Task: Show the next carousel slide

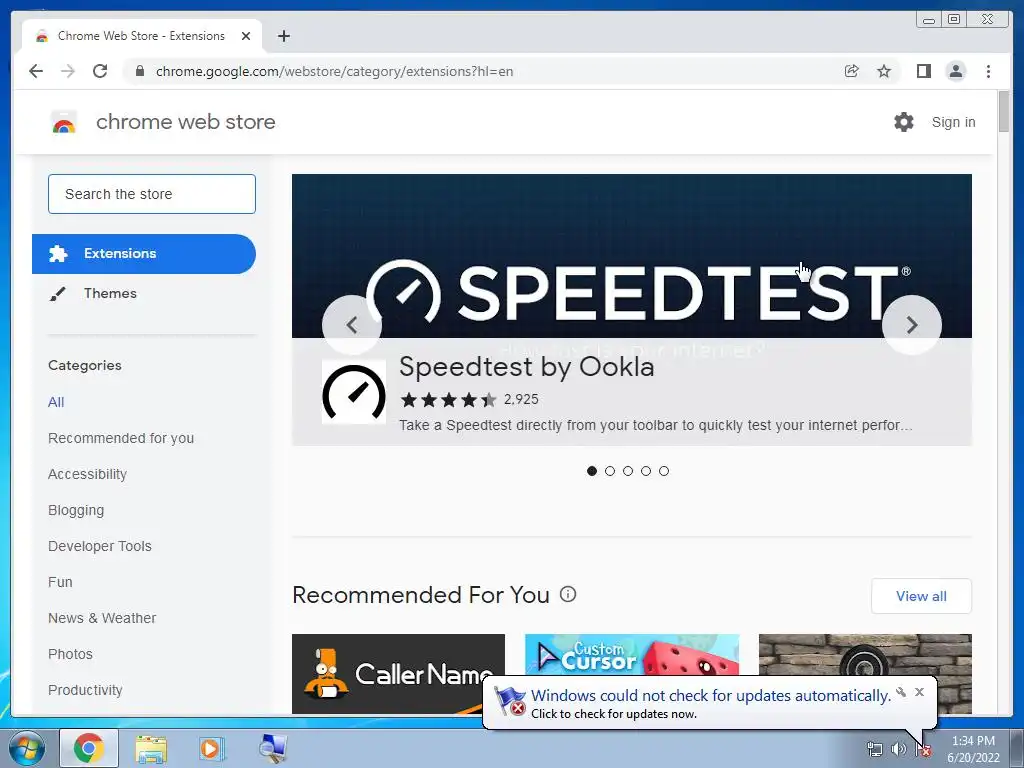Action: pos(912,325)
